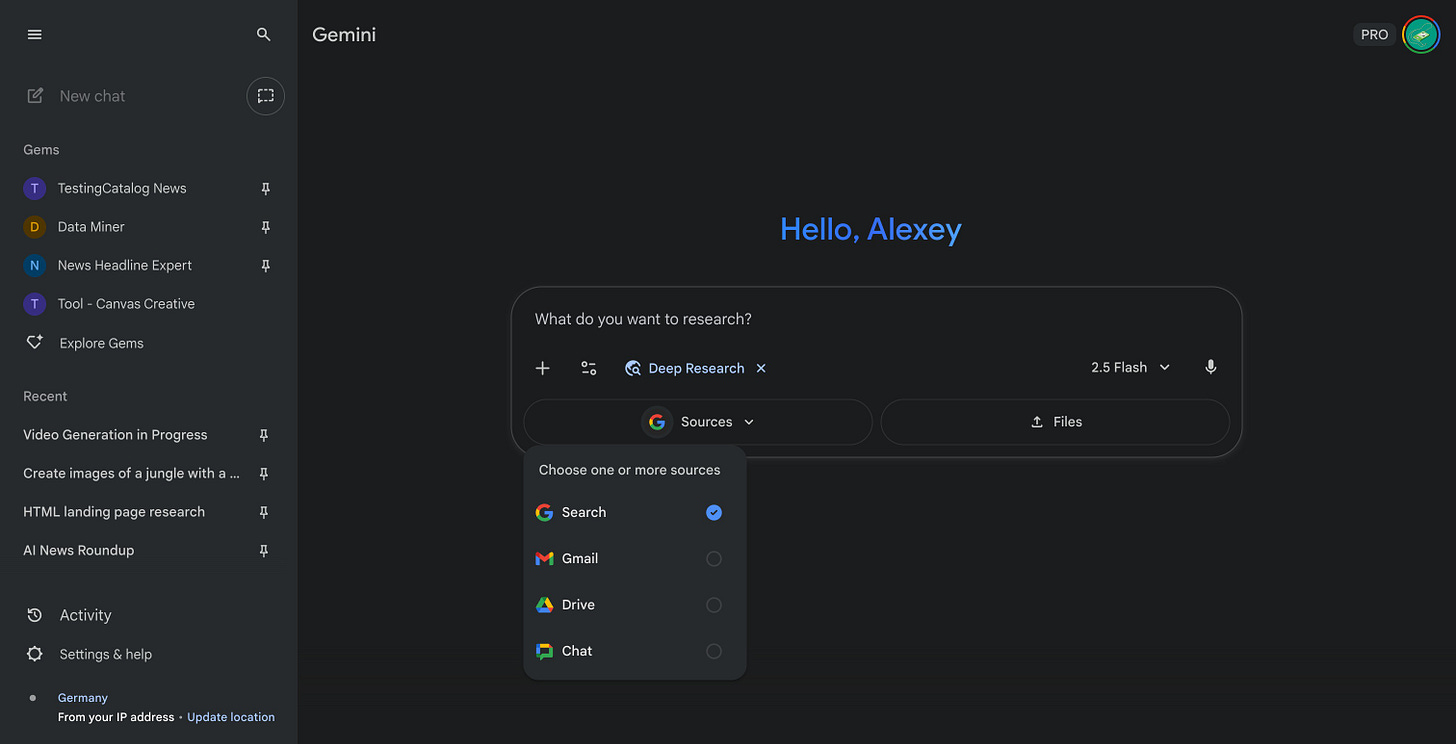Open the Tool - Canvas Creative gem
Image resolution: width=1456 pixels, height=744 pixels.
pos(126,304)
